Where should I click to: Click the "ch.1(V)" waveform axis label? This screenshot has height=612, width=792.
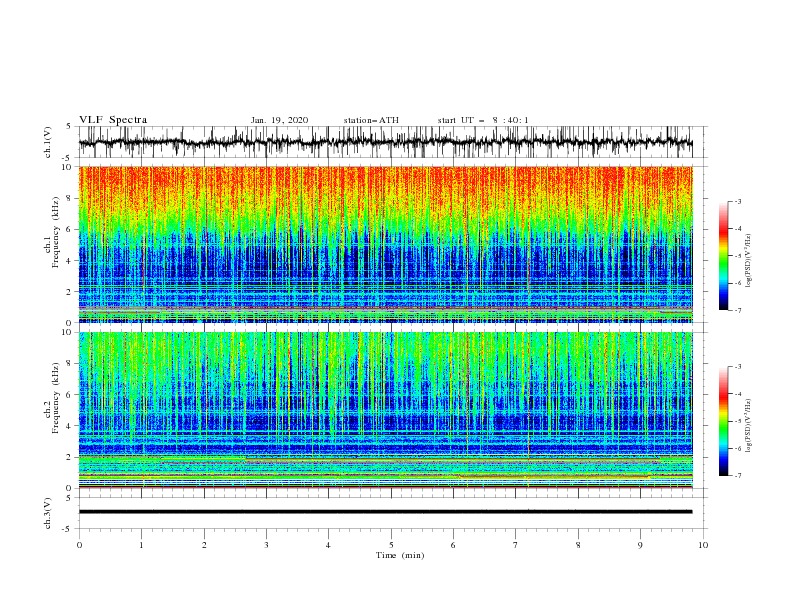coord(48,142)
